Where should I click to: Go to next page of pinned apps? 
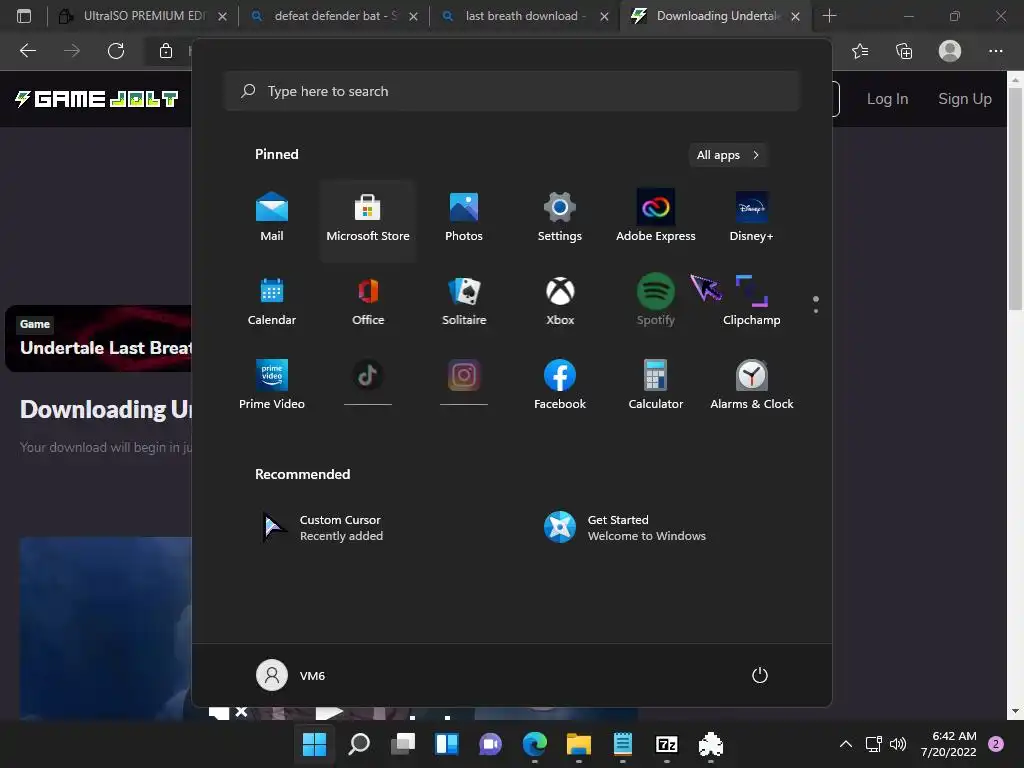coord(816,310)
